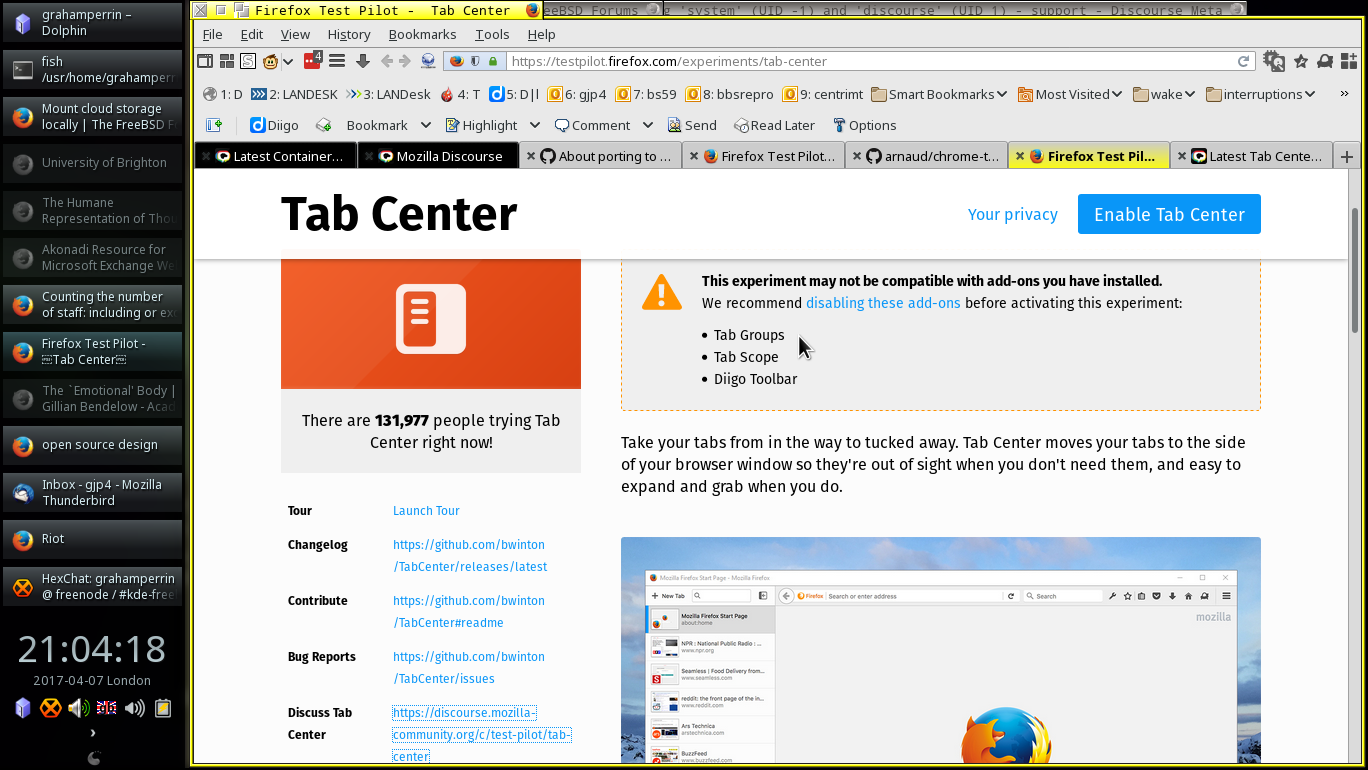Viewport: 1368px width, 770px height.
Task: Open the Comment dropdown arrow
Action: click(647, 125)
